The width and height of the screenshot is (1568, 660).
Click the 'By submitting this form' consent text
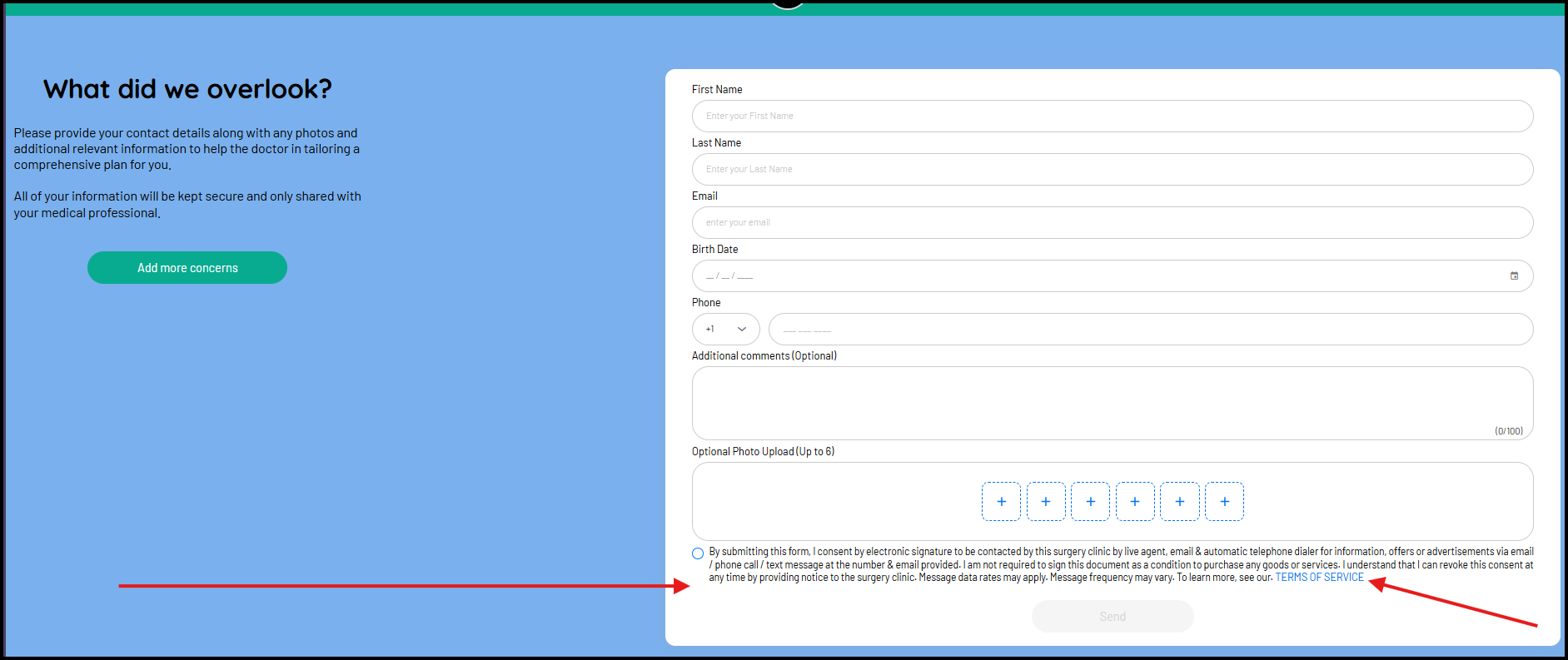[1121, 565]
